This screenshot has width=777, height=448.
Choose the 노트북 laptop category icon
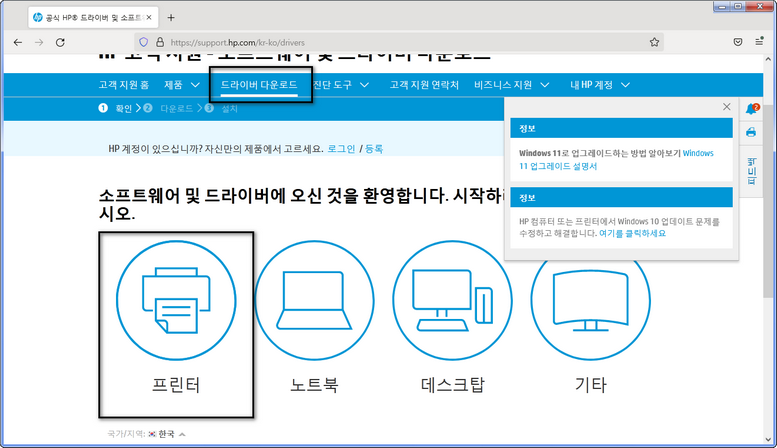coord(314,301)
